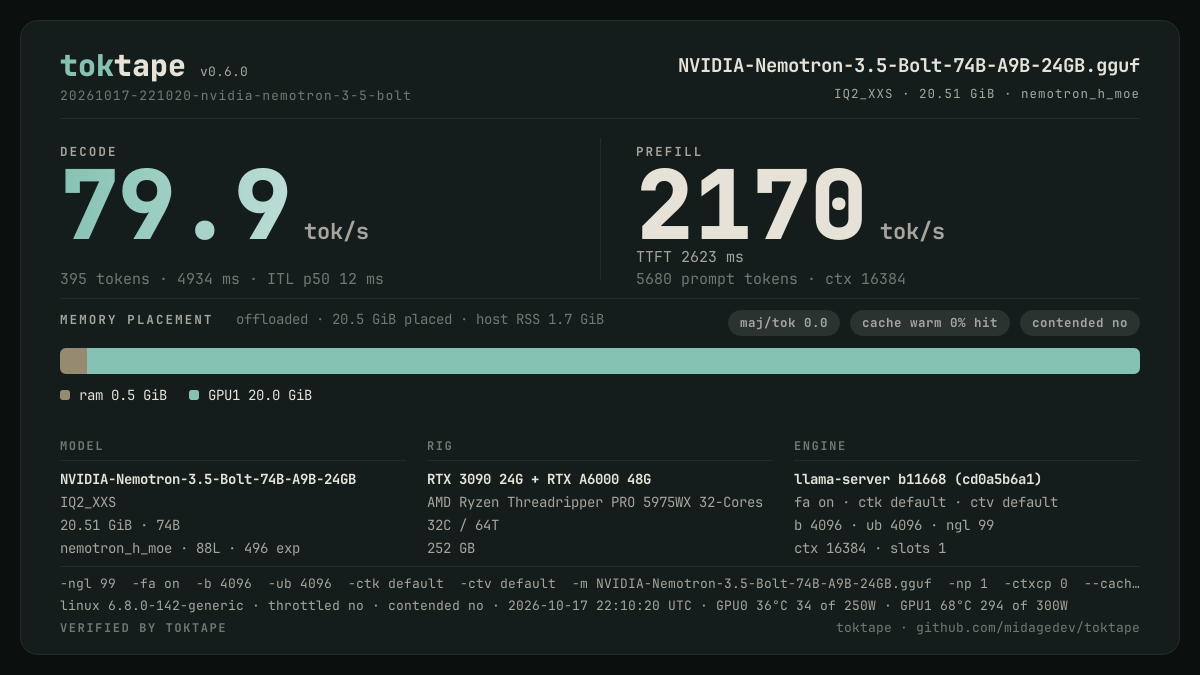Click the ENGINE column heading
The height and width of the screenshot is (675, 1200).
click(820, 446)
